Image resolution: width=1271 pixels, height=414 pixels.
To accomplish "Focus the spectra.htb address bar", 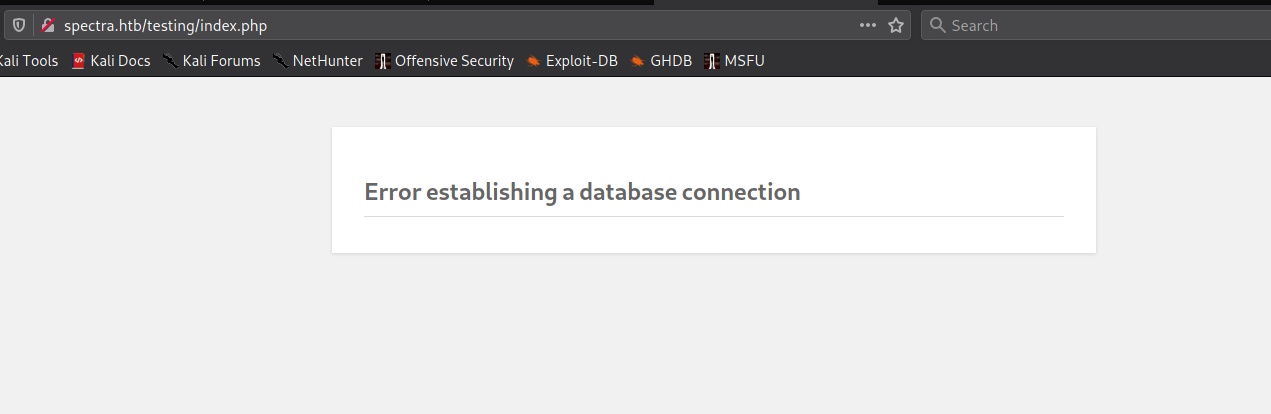I will click(x=400, y=25).
